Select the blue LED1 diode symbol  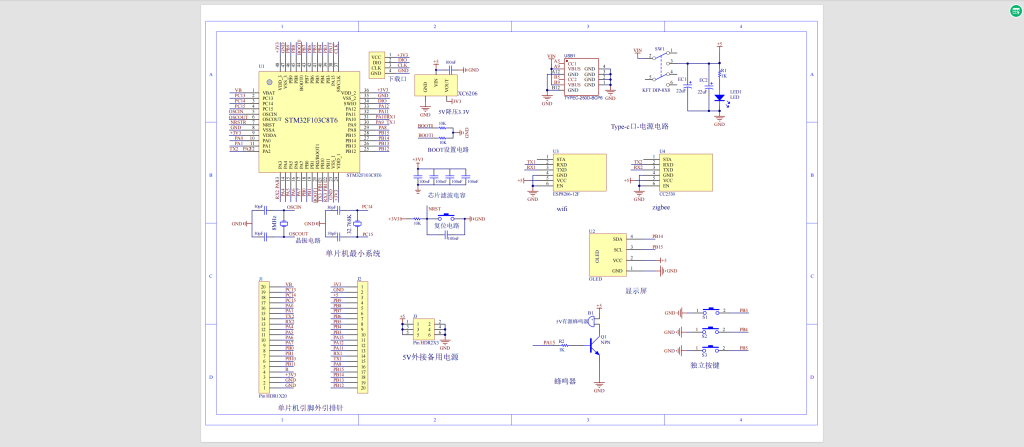point(719,97)
